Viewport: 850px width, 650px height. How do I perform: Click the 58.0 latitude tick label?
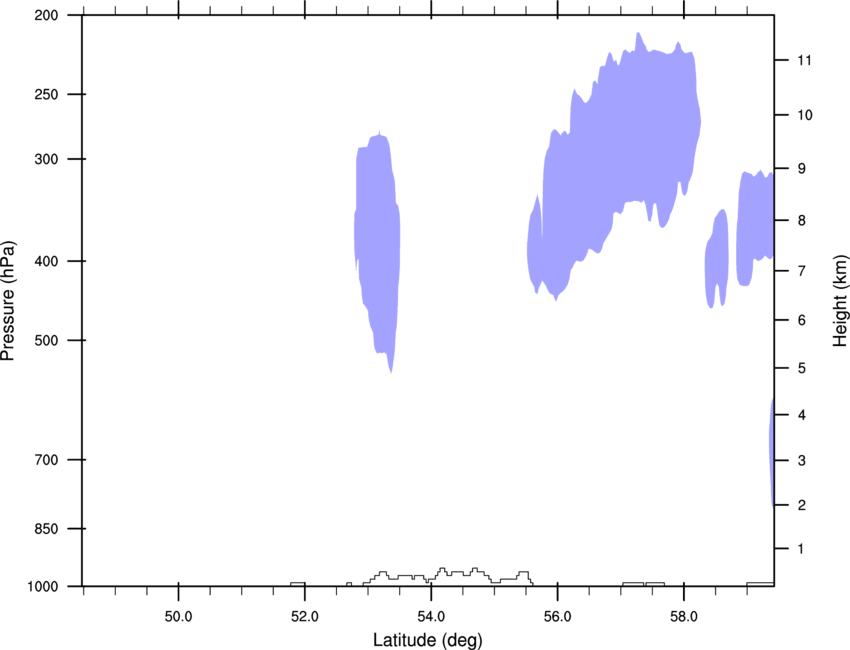684,617
